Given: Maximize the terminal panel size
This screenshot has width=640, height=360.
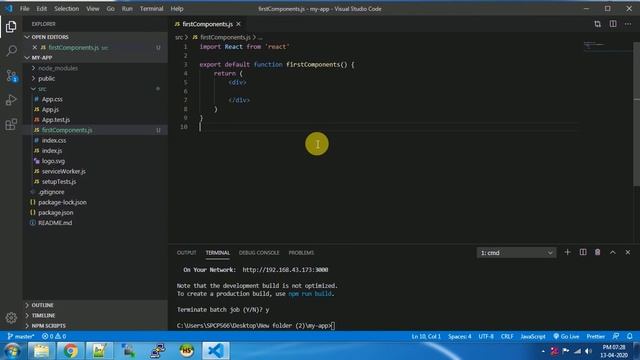Looking at the screenshot, I should point(613,252).
